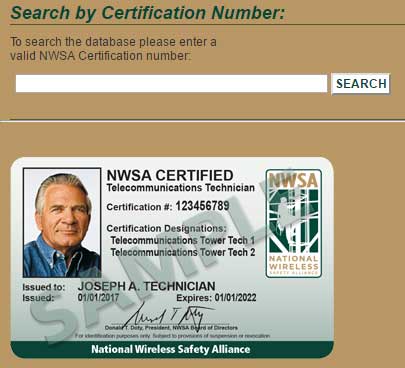The height and width of the screenshot is (368, 405).
Task: Click the "National Wireless Safety Alliance" footer banner
Action: coord(172,349)
